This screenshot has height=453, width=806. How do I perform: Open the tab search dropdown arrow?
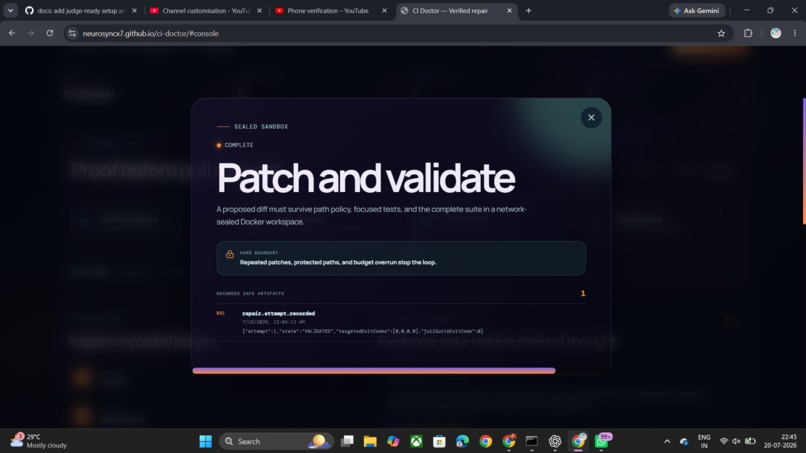pyautogui.click(x=10, y=10)
